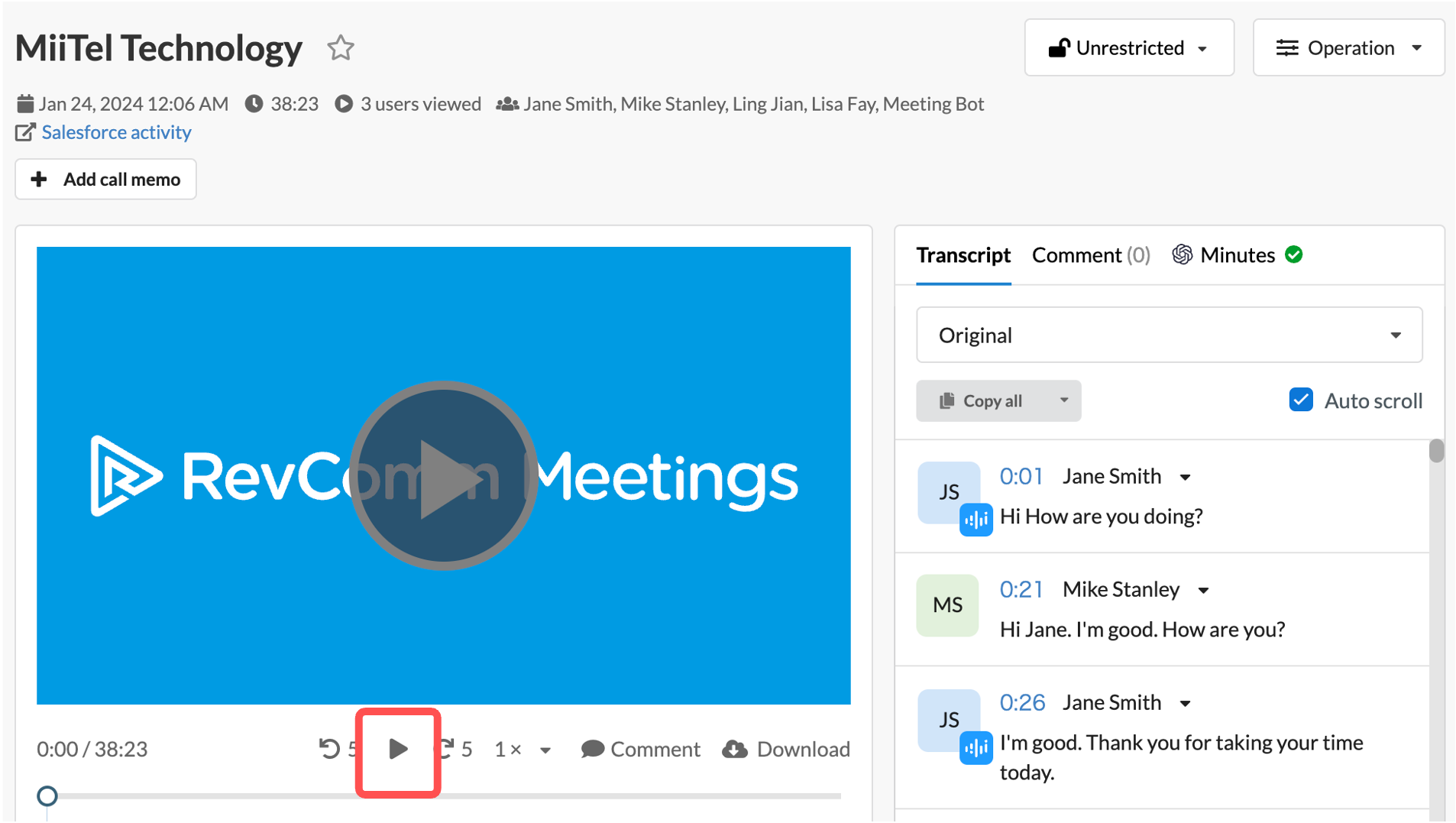Click the Minutes AI swirl icon
Viewport: 1456px width, 823px height.
[1183, 254]
